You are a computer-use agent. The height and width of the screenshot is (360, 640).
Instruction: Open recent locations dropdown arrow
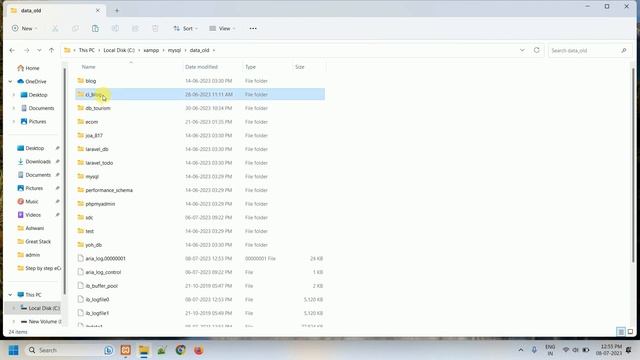[x=39, y=50]
